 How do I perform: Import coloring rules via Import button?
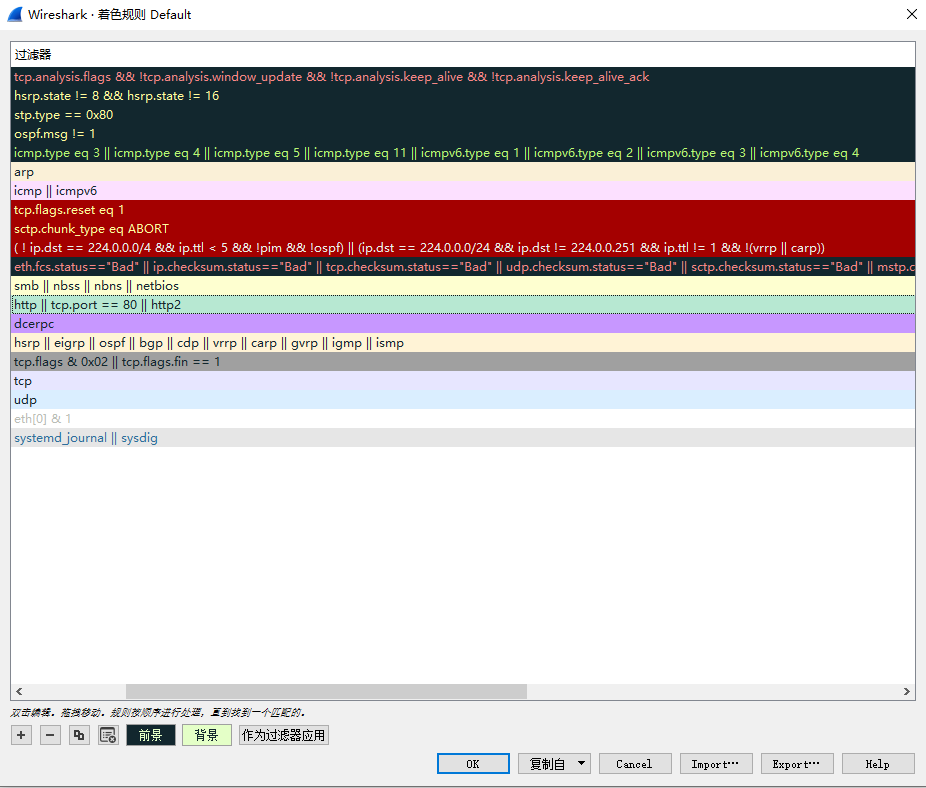(x=716, y=763)
